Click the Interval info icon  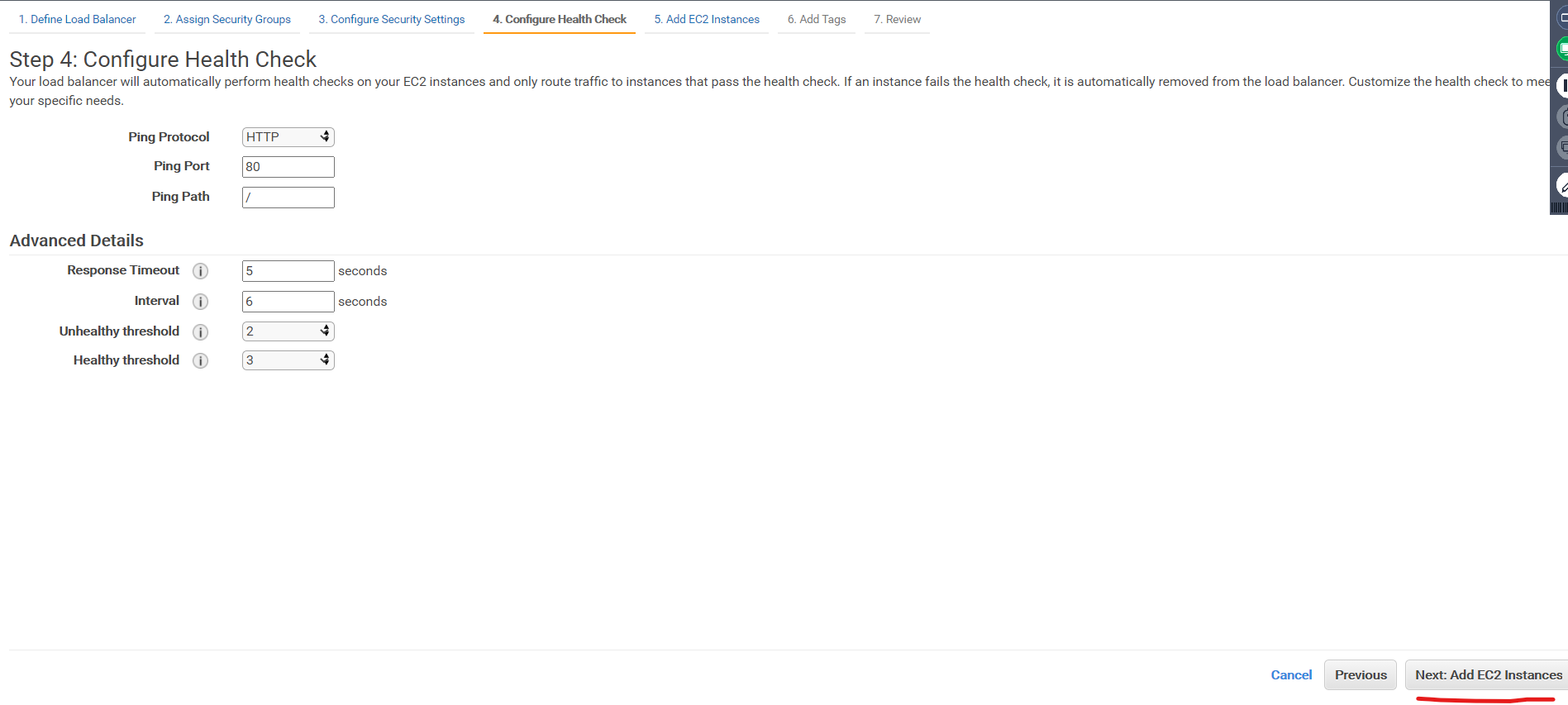[x=200, y=302]
